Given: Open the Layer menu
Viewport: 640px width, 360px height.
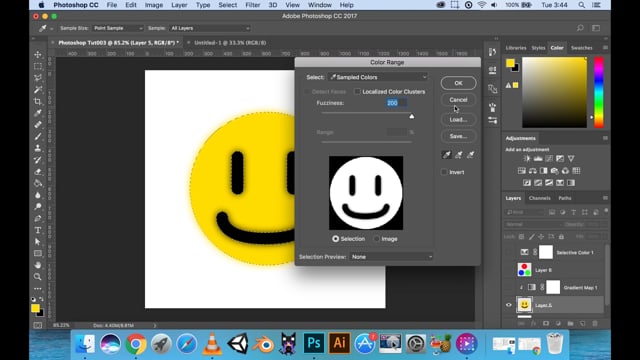Looking at the screenshot, I should coord(179,5).
